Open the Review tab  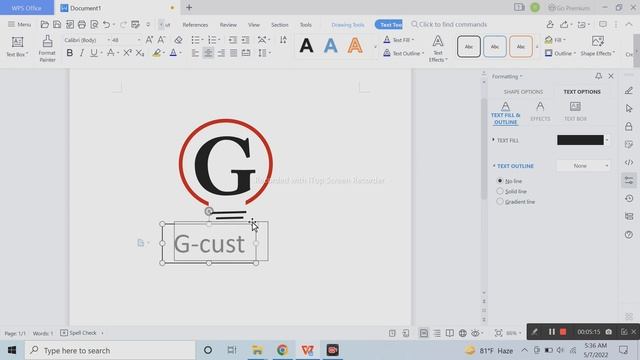pyautogui.click(x=228, y=25)
